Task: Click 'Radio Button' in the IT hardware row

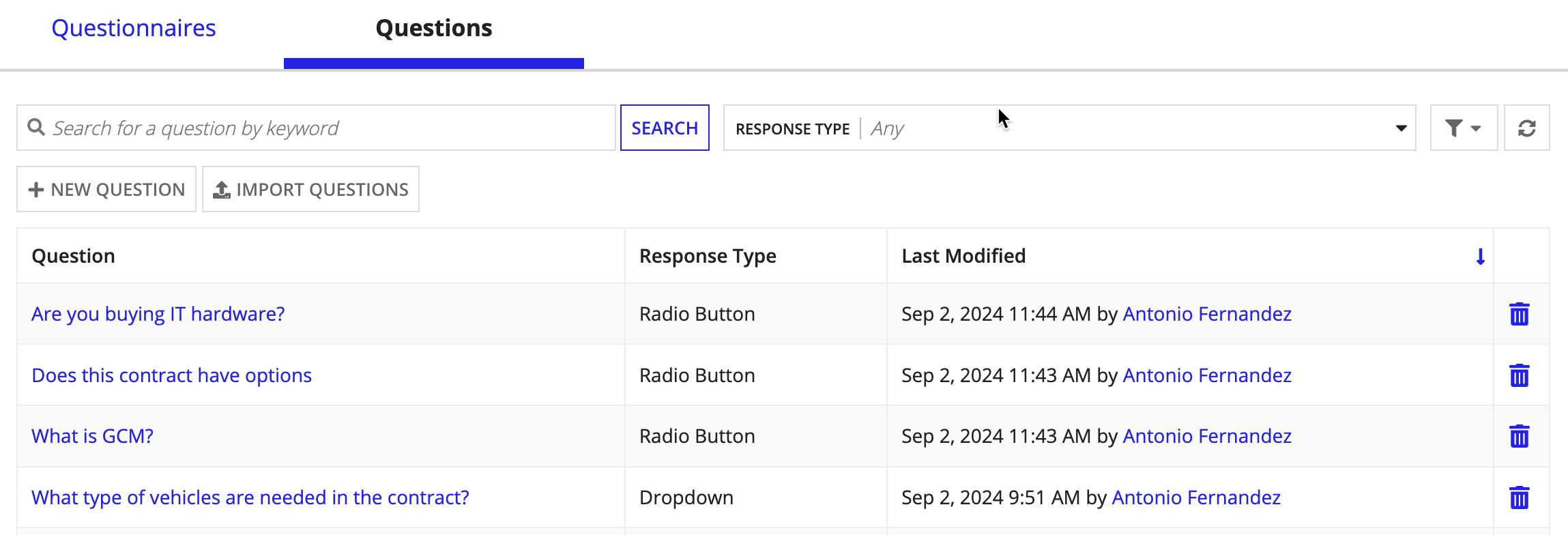Action: tap(697, 314)
